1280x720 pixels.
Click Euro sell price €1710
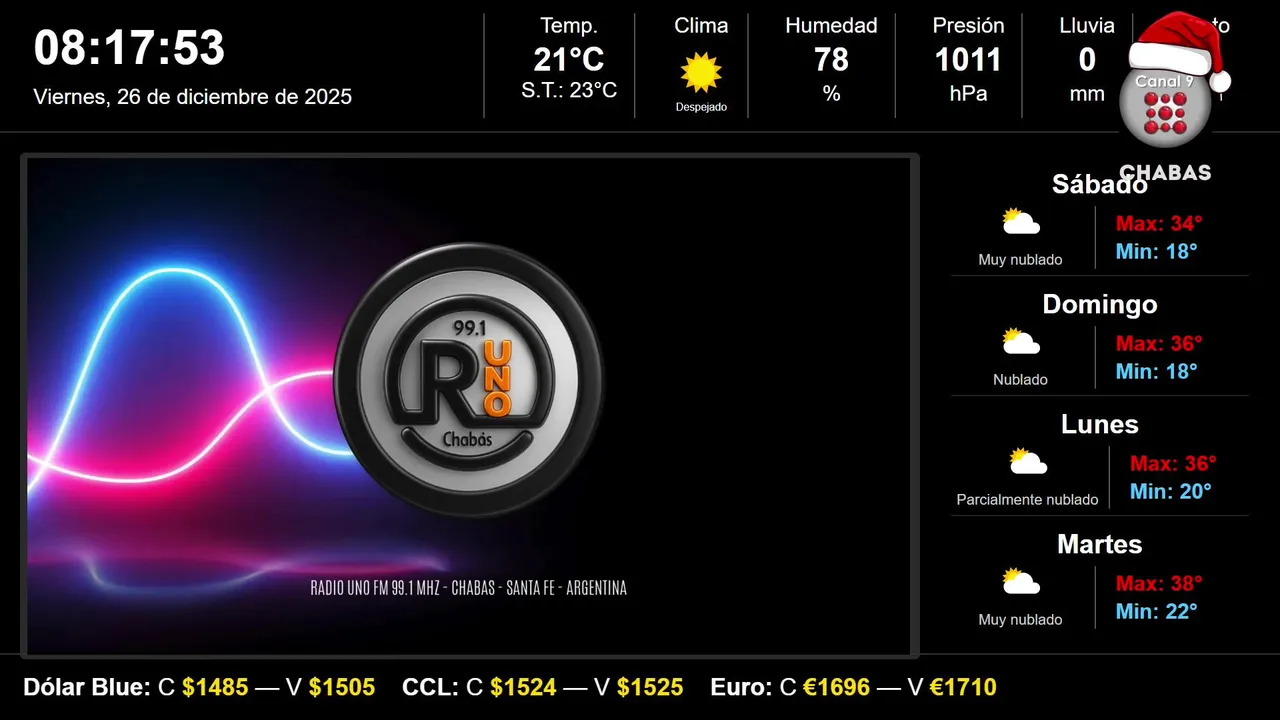point(963,687)
